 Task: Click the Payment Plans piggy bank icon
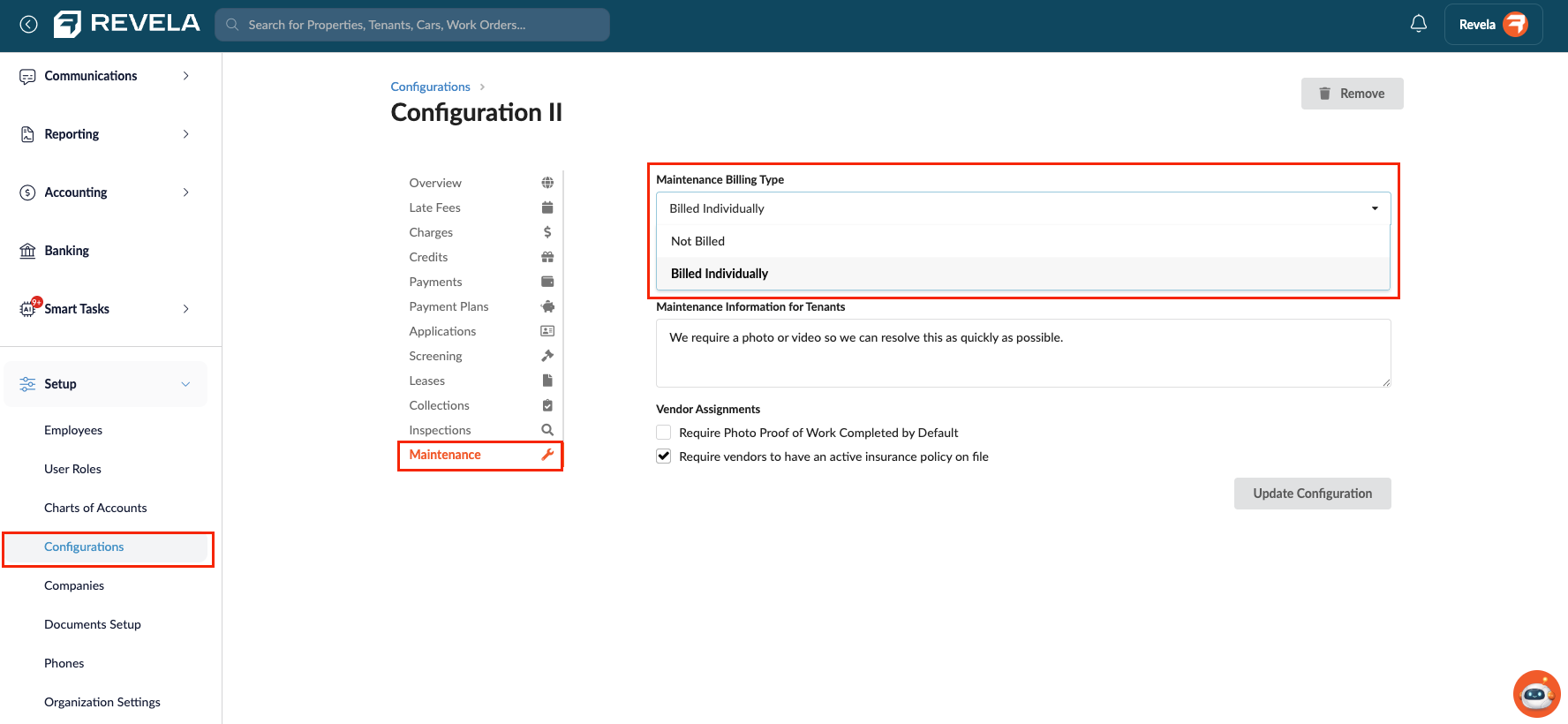547,306
